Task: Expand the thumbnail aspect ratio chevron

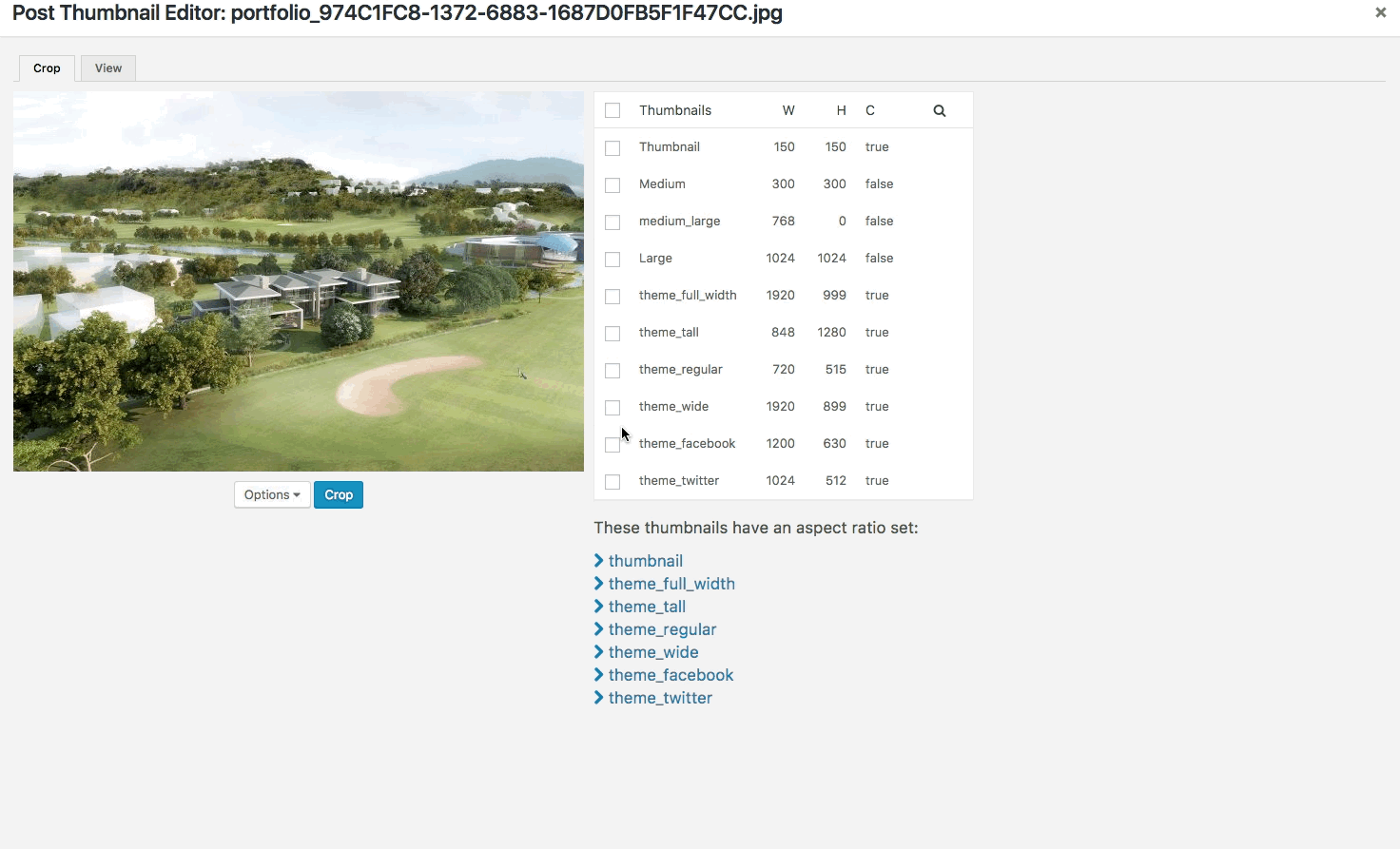Action: 599,561
